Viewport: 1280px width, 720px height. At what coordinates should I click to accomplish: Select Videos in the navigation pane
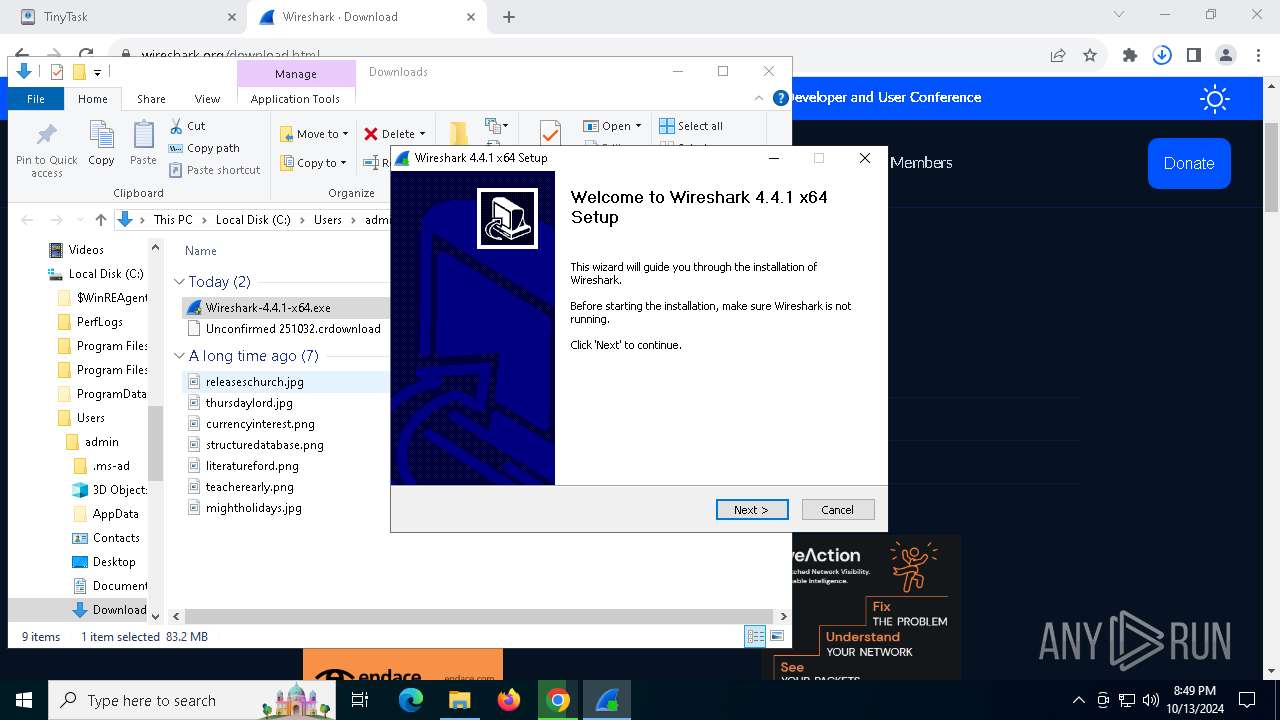(x=86, y=250)
